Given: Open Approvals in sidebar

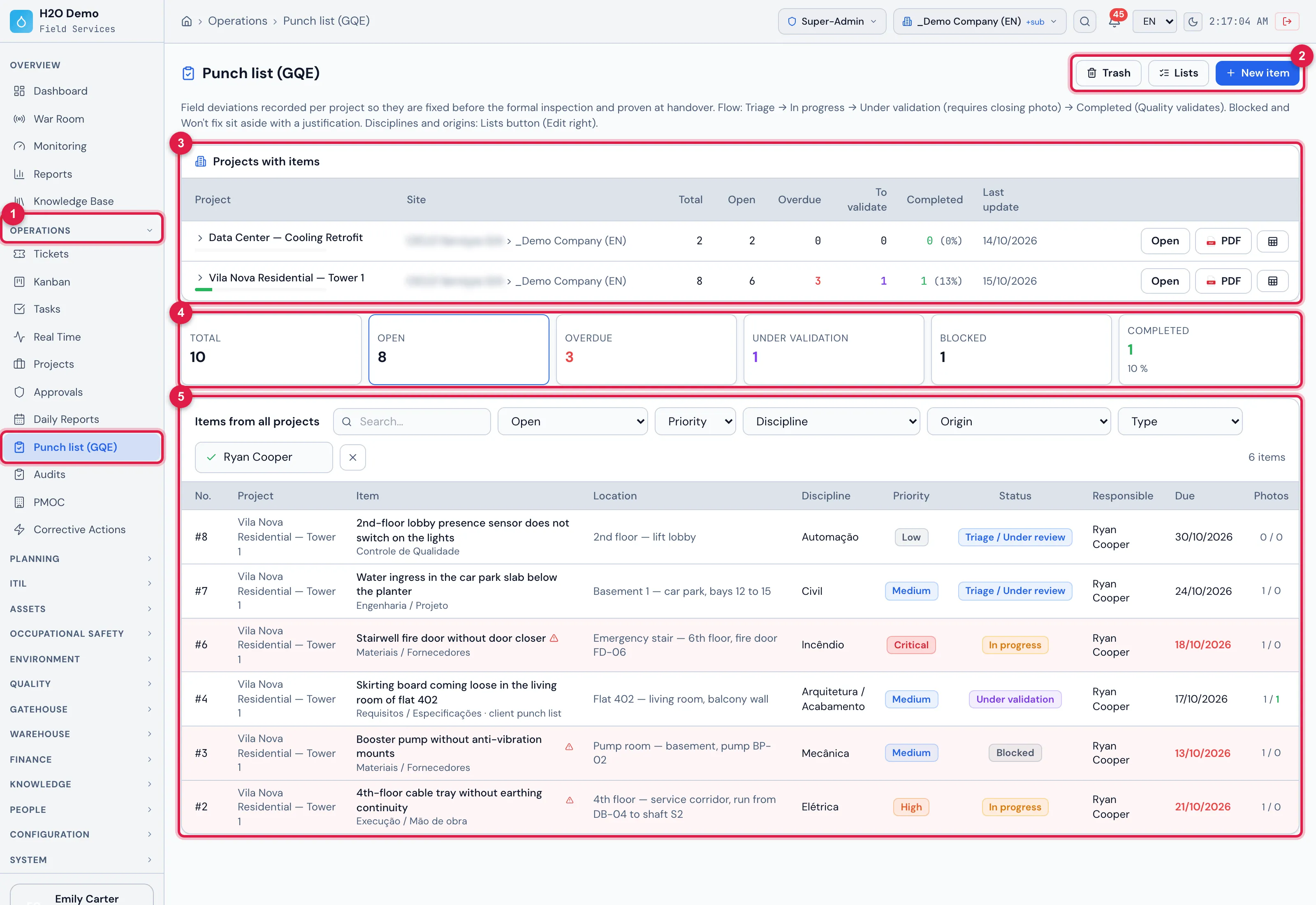Looking at the screenshot, I should [x=82, y=392].
